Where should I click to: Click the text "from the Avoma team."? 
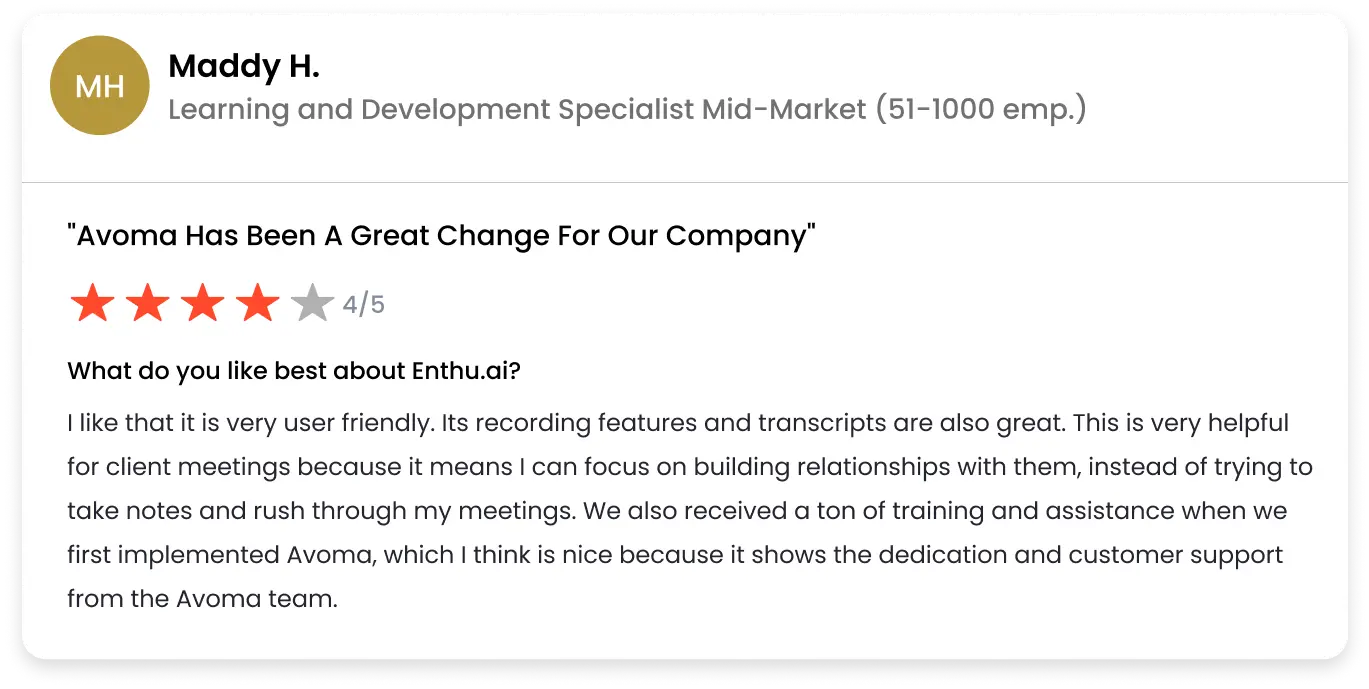coord(202,599)
